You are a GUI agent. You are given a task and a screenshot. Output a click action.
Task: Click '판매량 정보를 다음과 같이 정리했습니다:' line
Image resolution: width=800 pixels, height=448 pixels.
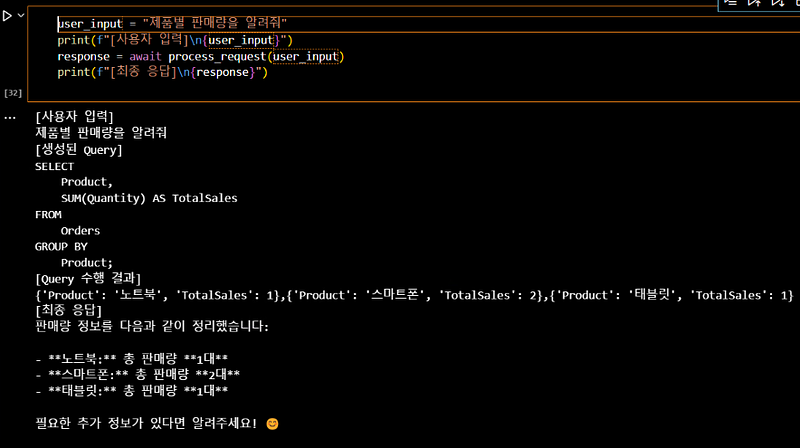152,326
